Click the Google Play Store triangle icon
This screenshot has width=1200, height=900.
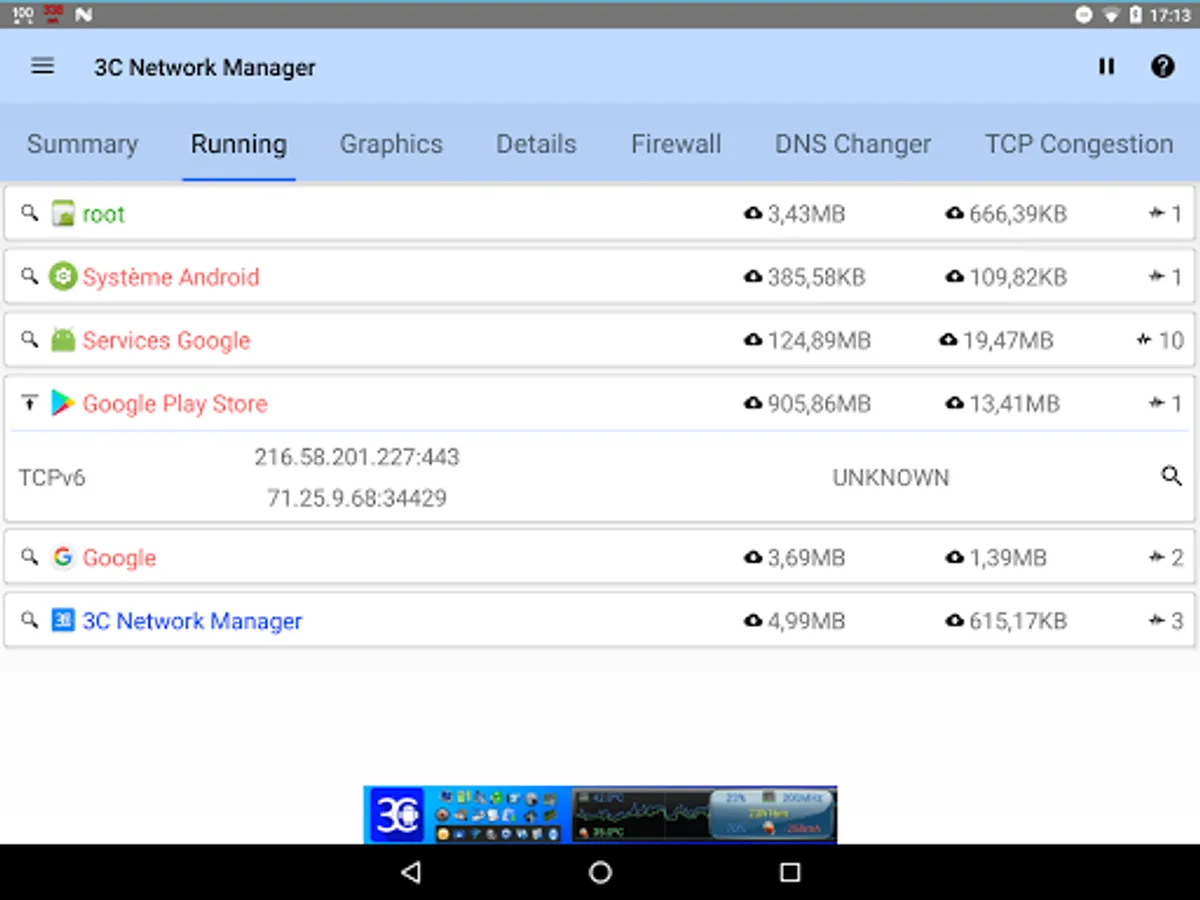click(63, 403)
